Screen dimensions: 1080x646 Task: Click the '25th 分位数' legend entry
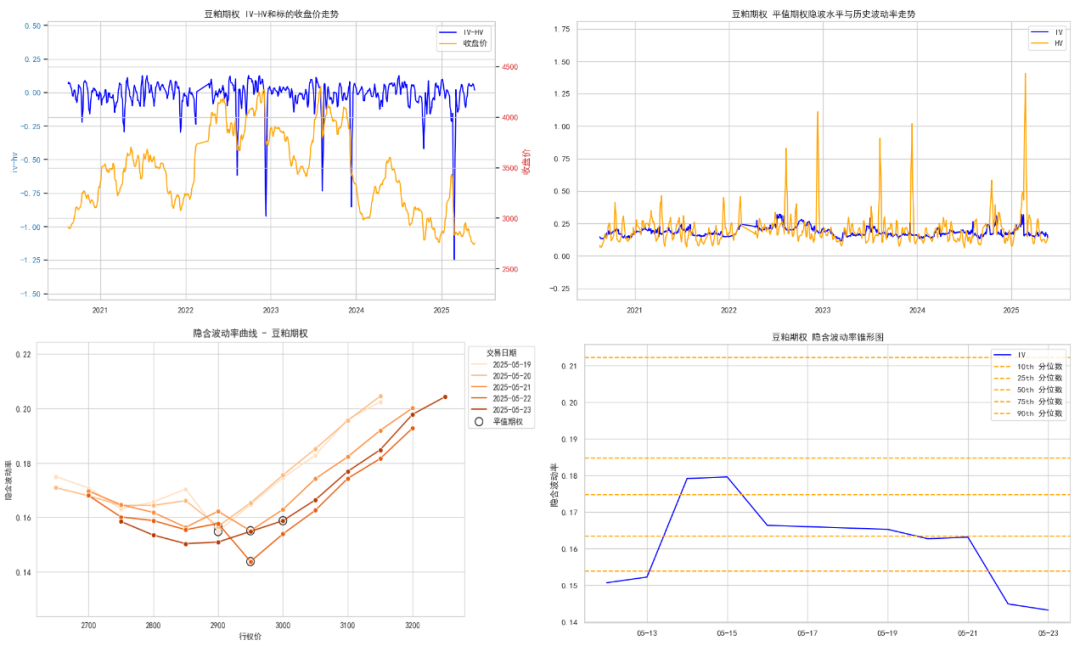pyautogui.click(x=1028, y=378)
